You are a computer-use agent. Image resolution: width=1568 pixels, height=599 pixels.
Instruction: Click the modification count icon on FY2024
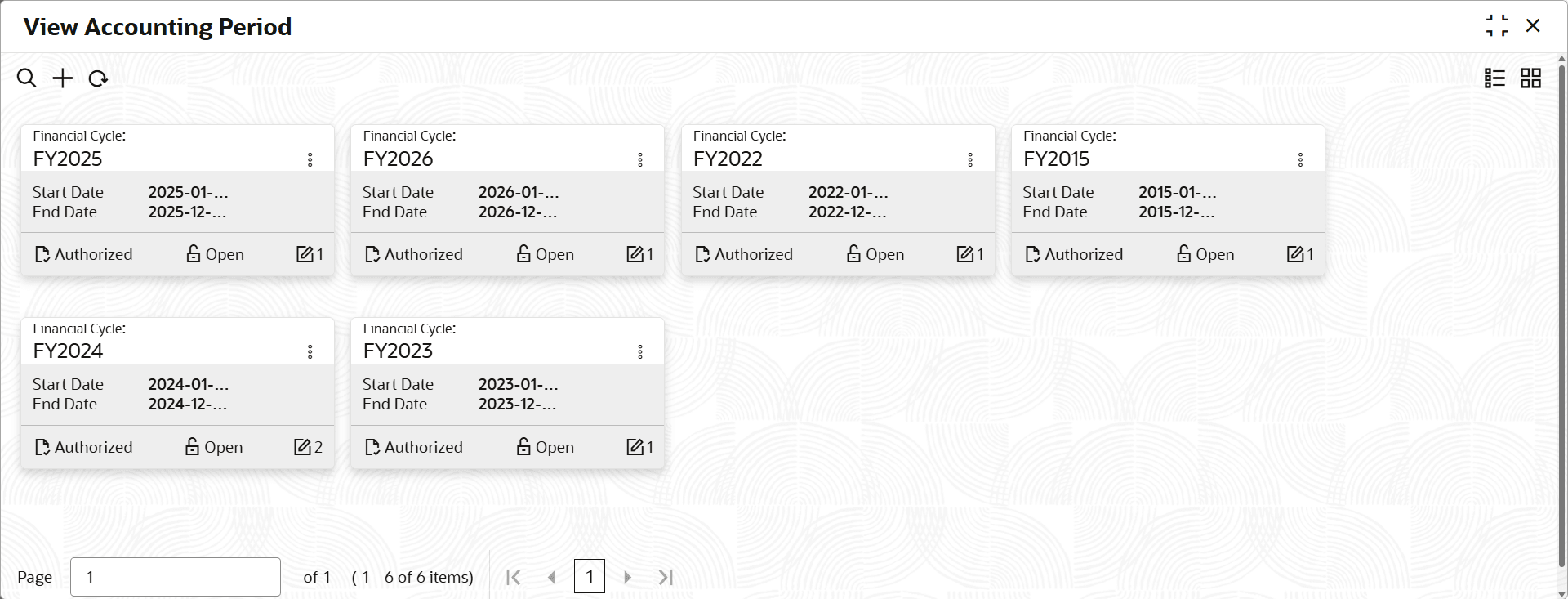coord(302,447)
